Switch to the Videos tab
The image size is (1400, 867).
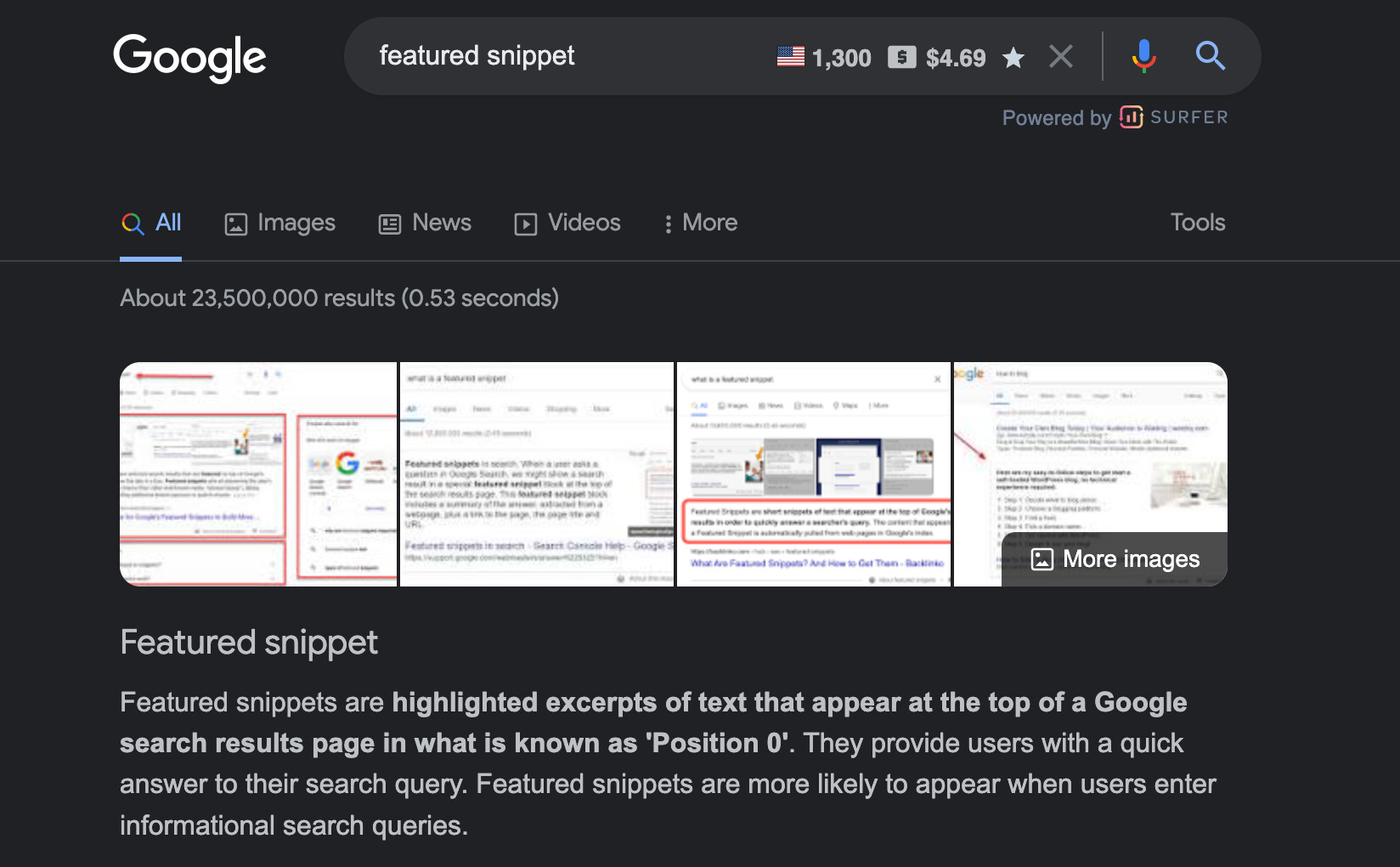(x=567, y=223)
